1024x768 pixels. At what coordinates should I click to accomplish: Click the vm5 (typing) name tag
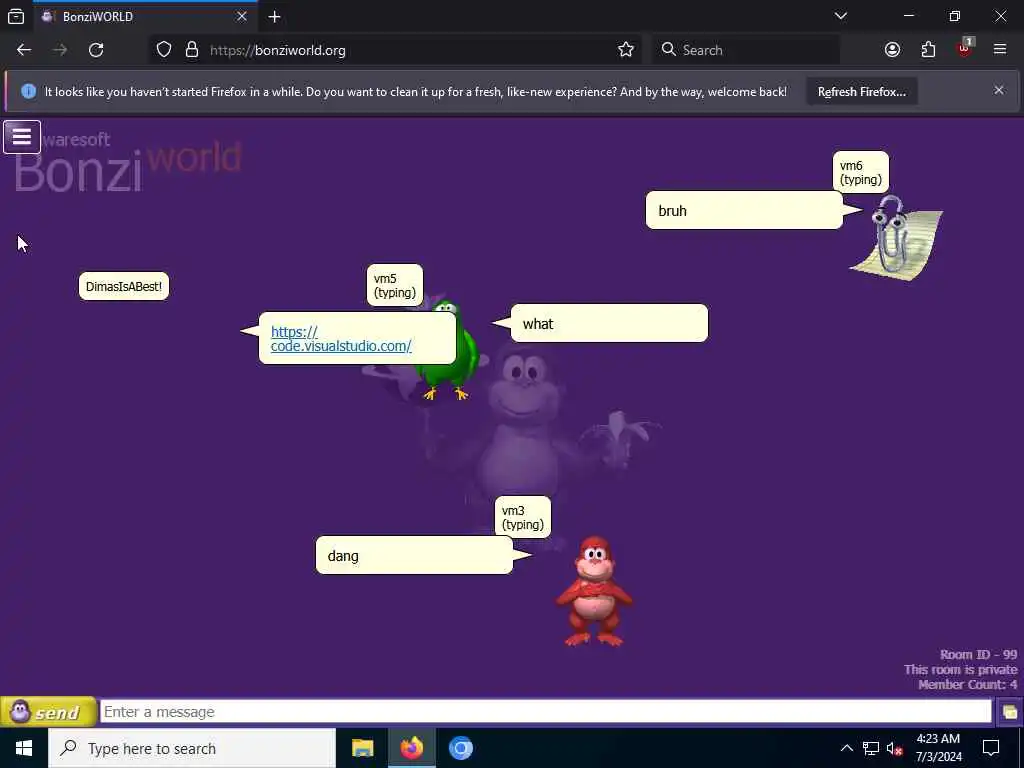[x=394, y=285]
